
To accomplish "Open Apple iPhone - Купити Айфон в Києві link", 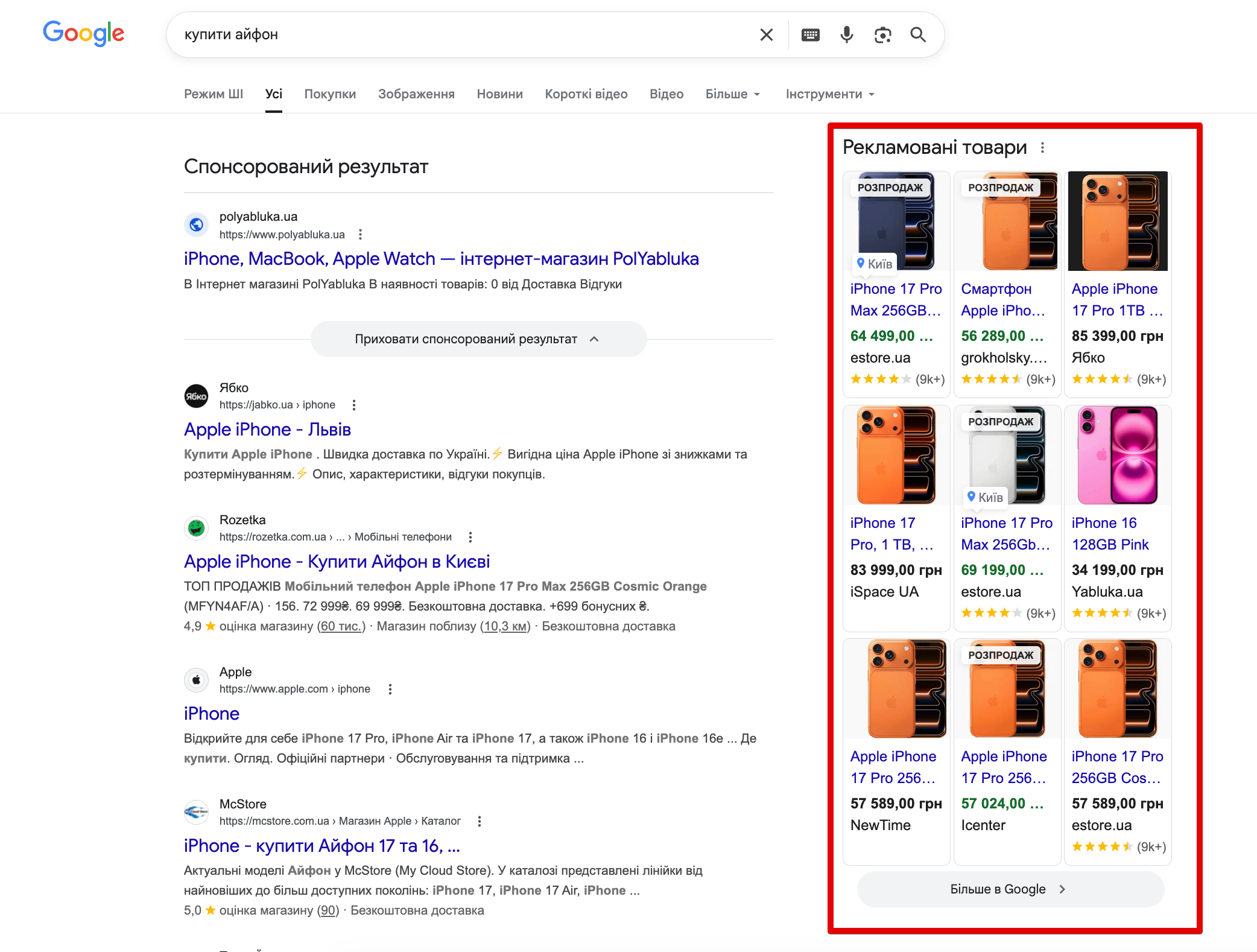I will [337, 562].
